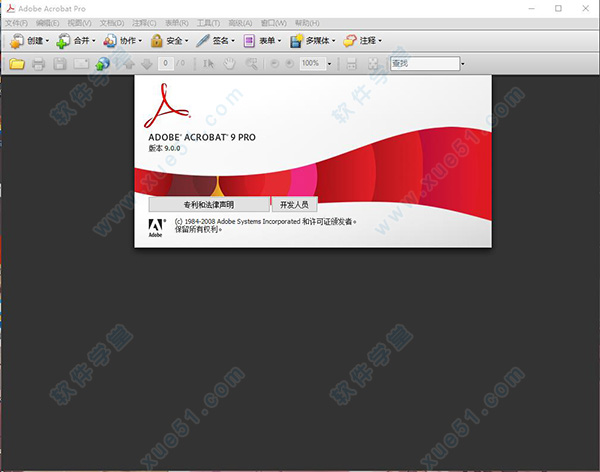Go to next page arrow
Screen dimensions: 600x472
click(x=147, y=64)
